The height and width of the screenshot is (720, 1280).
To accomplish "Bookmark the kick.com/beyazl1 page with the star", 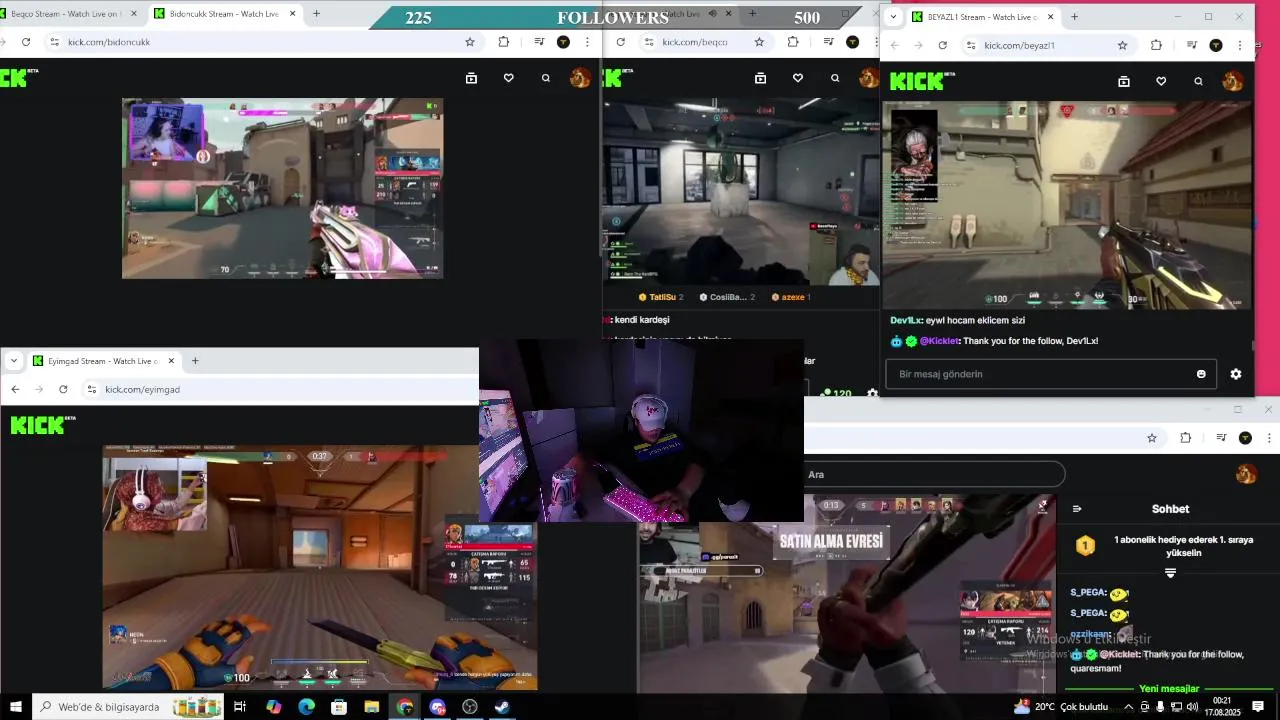I will pos(1123,45).
